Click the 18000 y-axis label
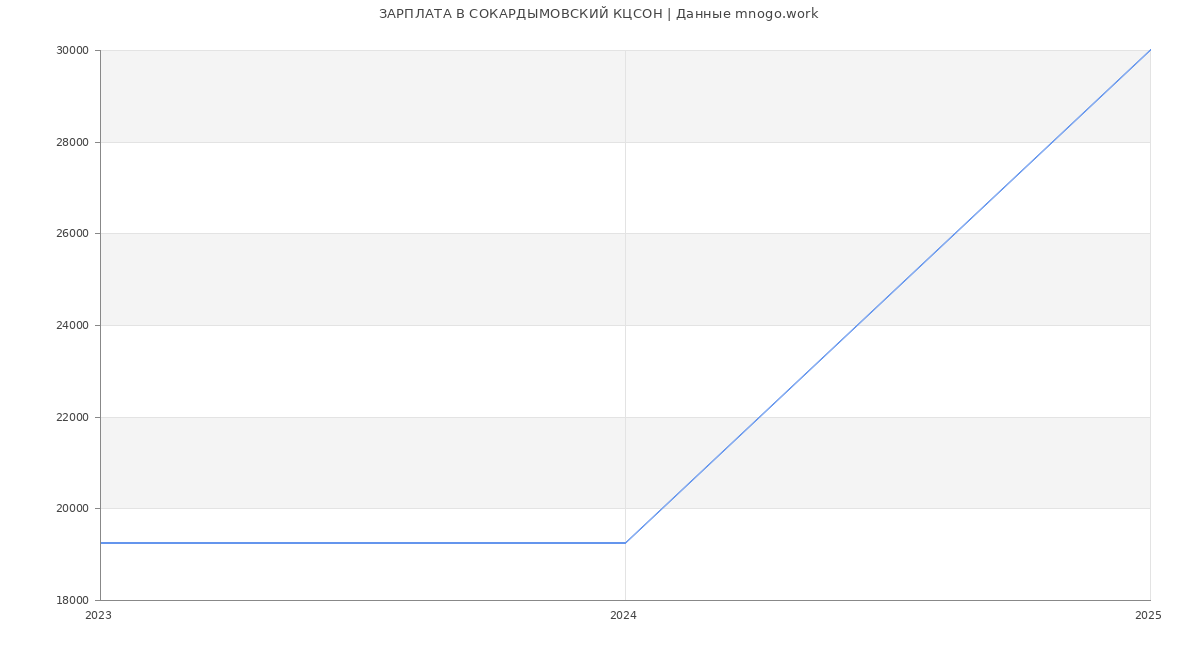 72,600
